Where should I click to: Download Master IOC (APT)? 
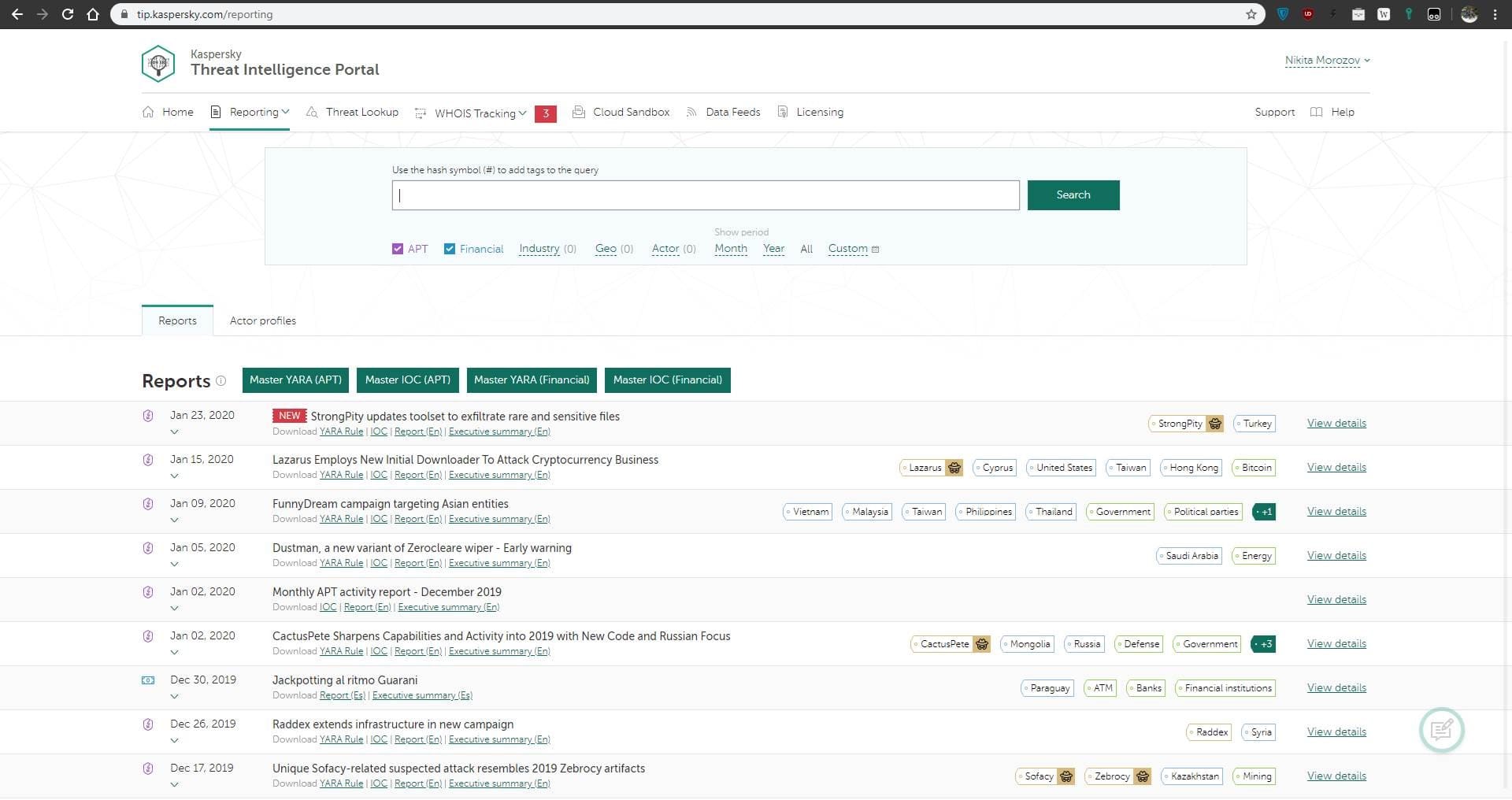[408, 380]
